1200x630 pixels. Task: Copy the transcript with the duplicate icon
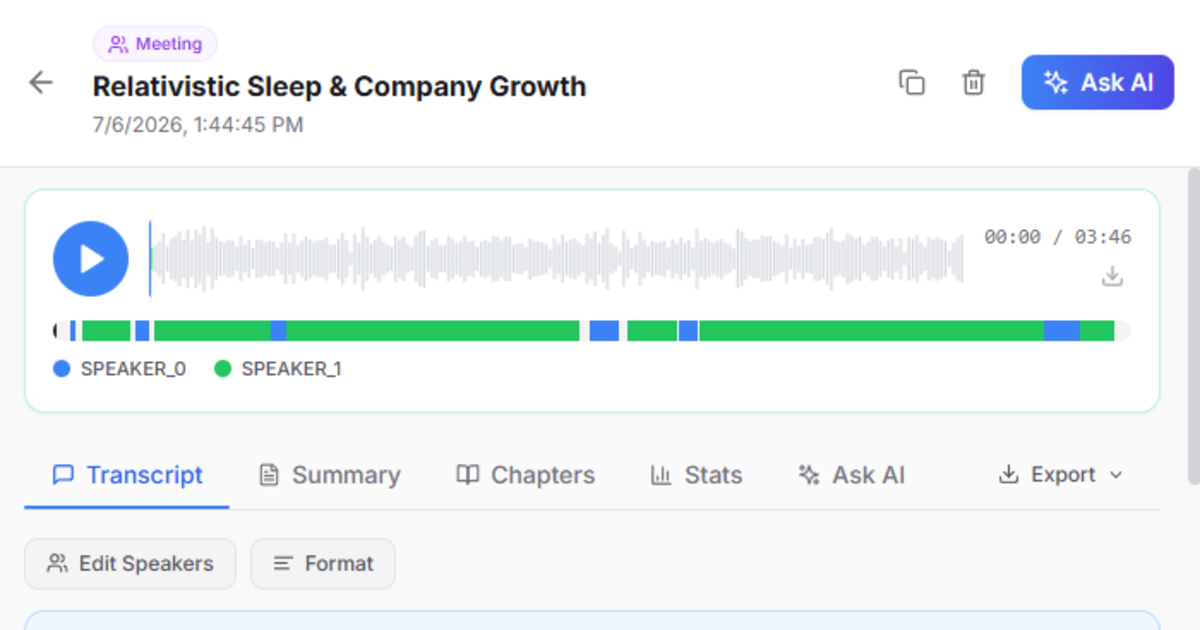click(911, 82)
